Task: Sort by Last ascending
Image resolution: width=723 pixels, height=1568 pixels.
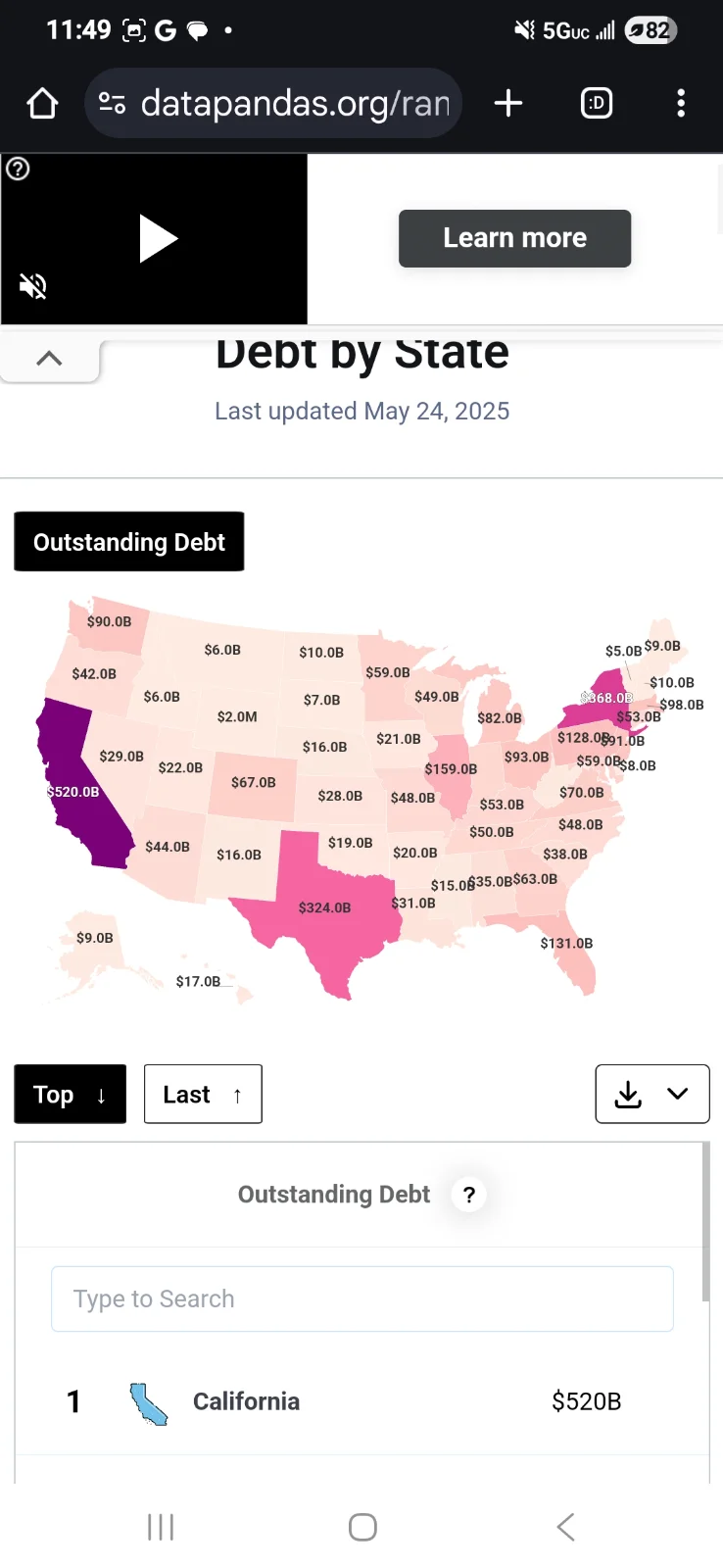Action: click(203, 1094)
